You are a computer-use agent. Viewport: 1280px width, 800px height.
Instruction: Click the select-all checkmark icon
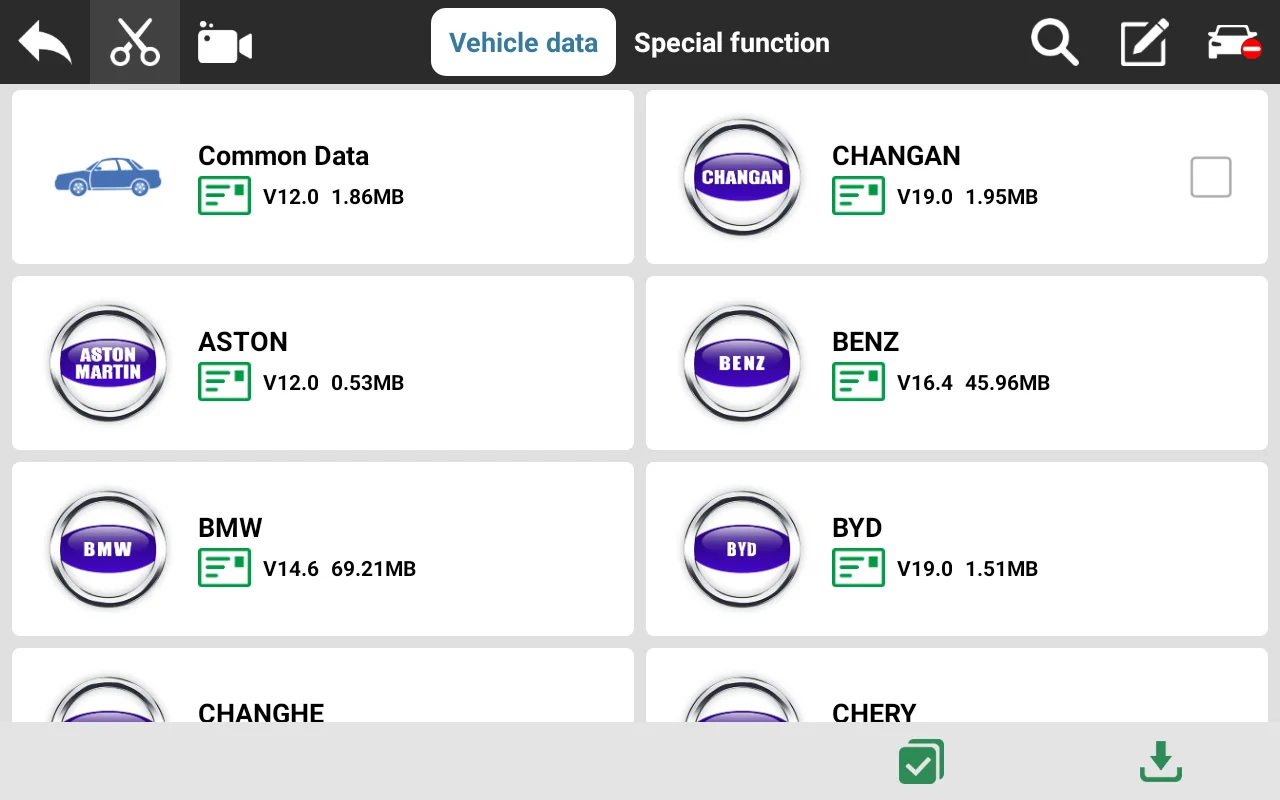coord(921,762)
